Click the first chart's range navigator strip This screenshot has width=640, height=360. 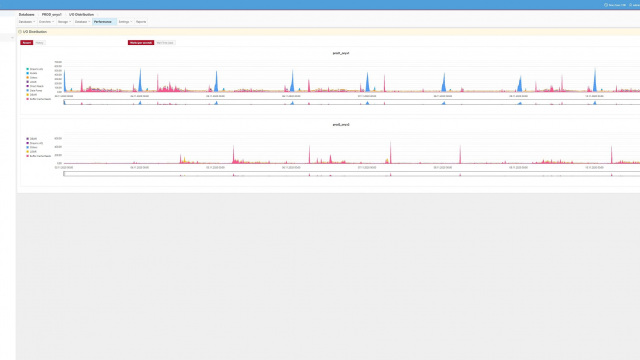(351, 102)
